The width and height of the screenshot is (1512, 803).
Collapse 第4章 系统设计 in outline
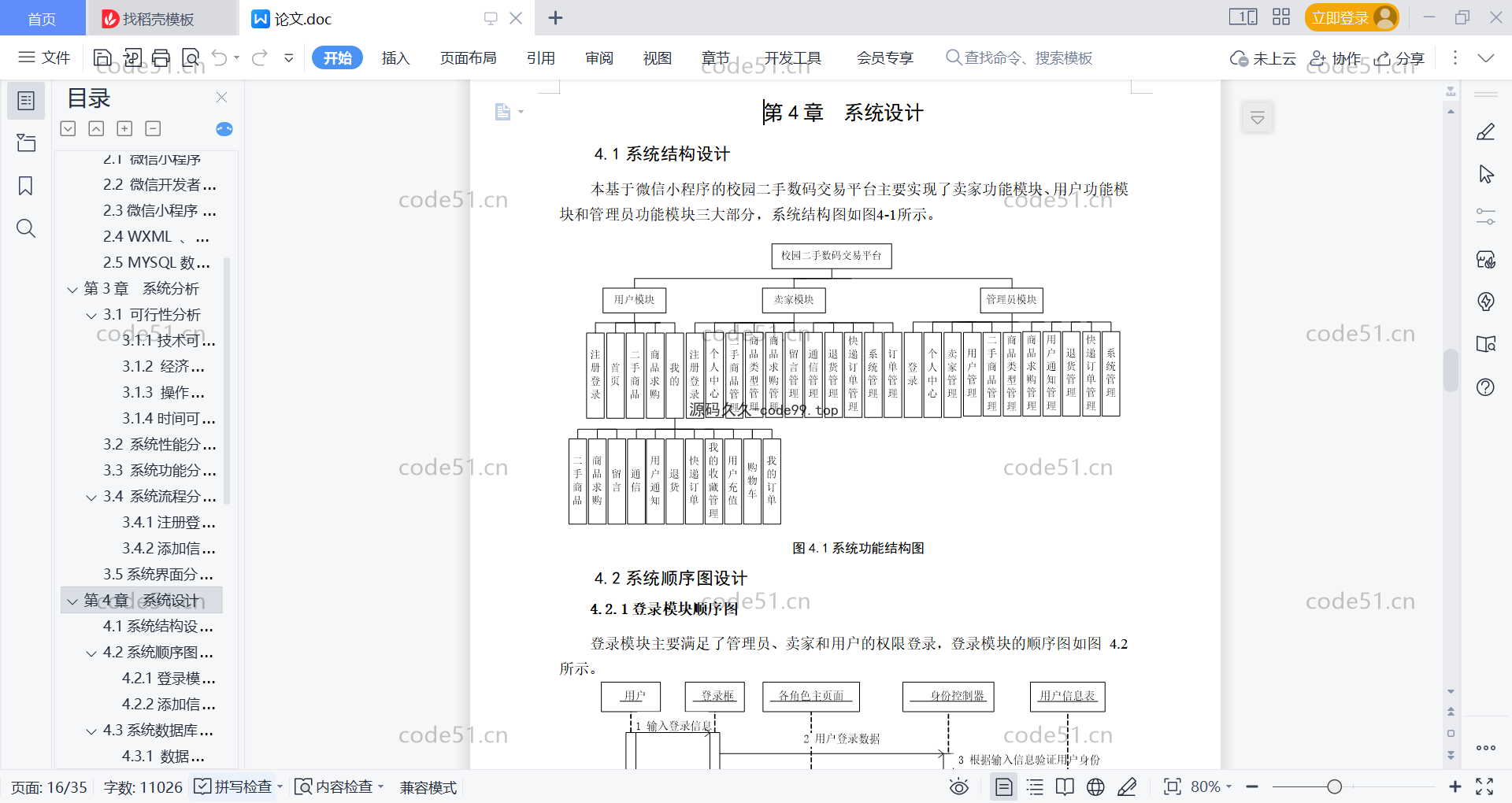click(72, 601)
